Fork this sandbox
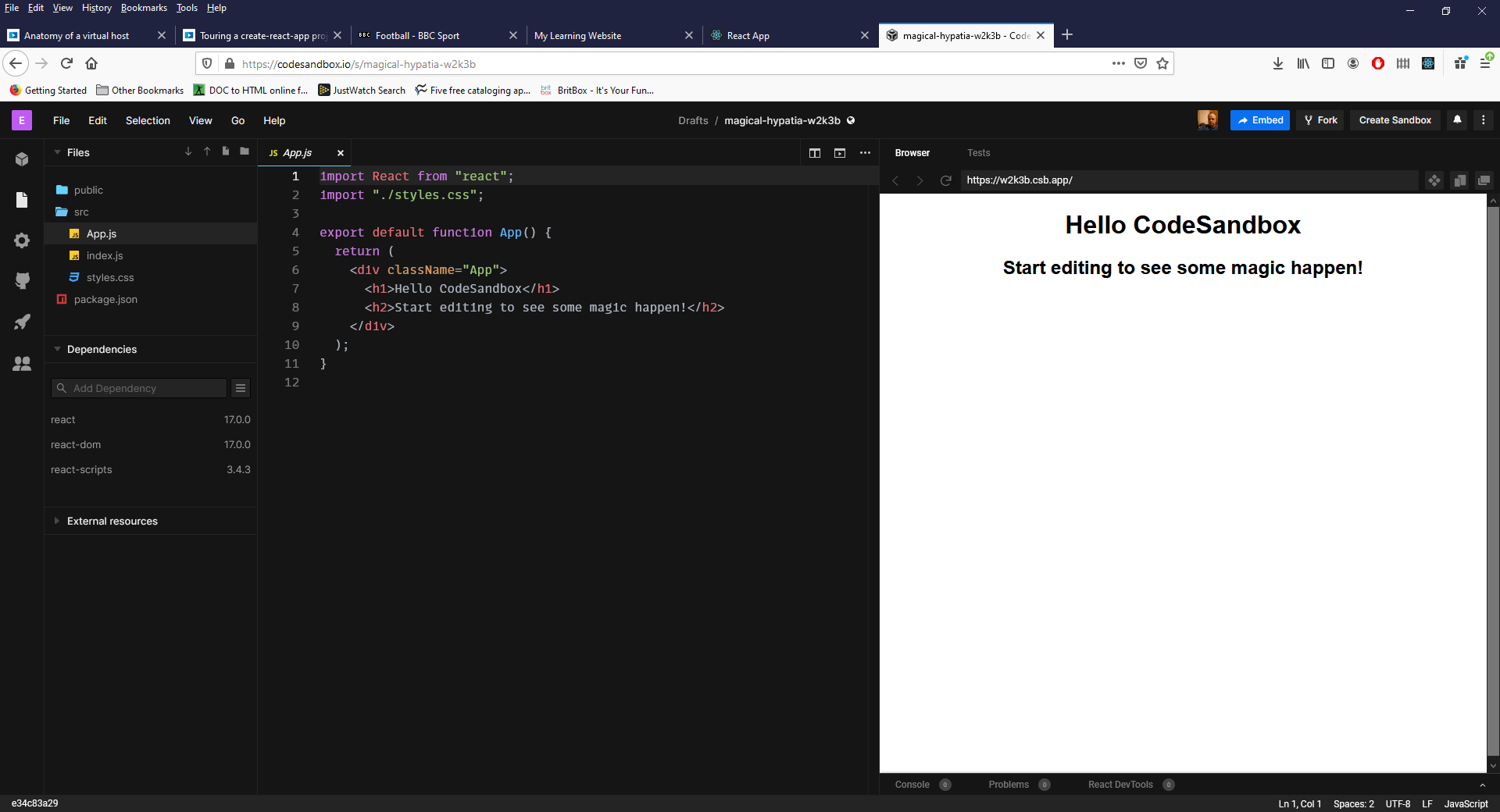Screen dimensions: 1500x812 tap(1320, 120)
